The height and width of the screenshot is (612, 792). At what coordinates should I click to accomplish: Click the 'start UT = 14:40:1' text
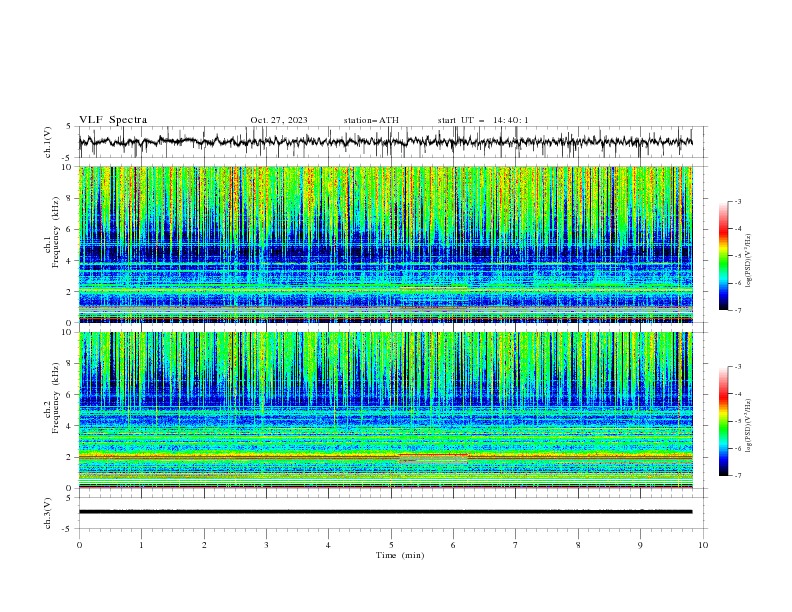(483, 120)
